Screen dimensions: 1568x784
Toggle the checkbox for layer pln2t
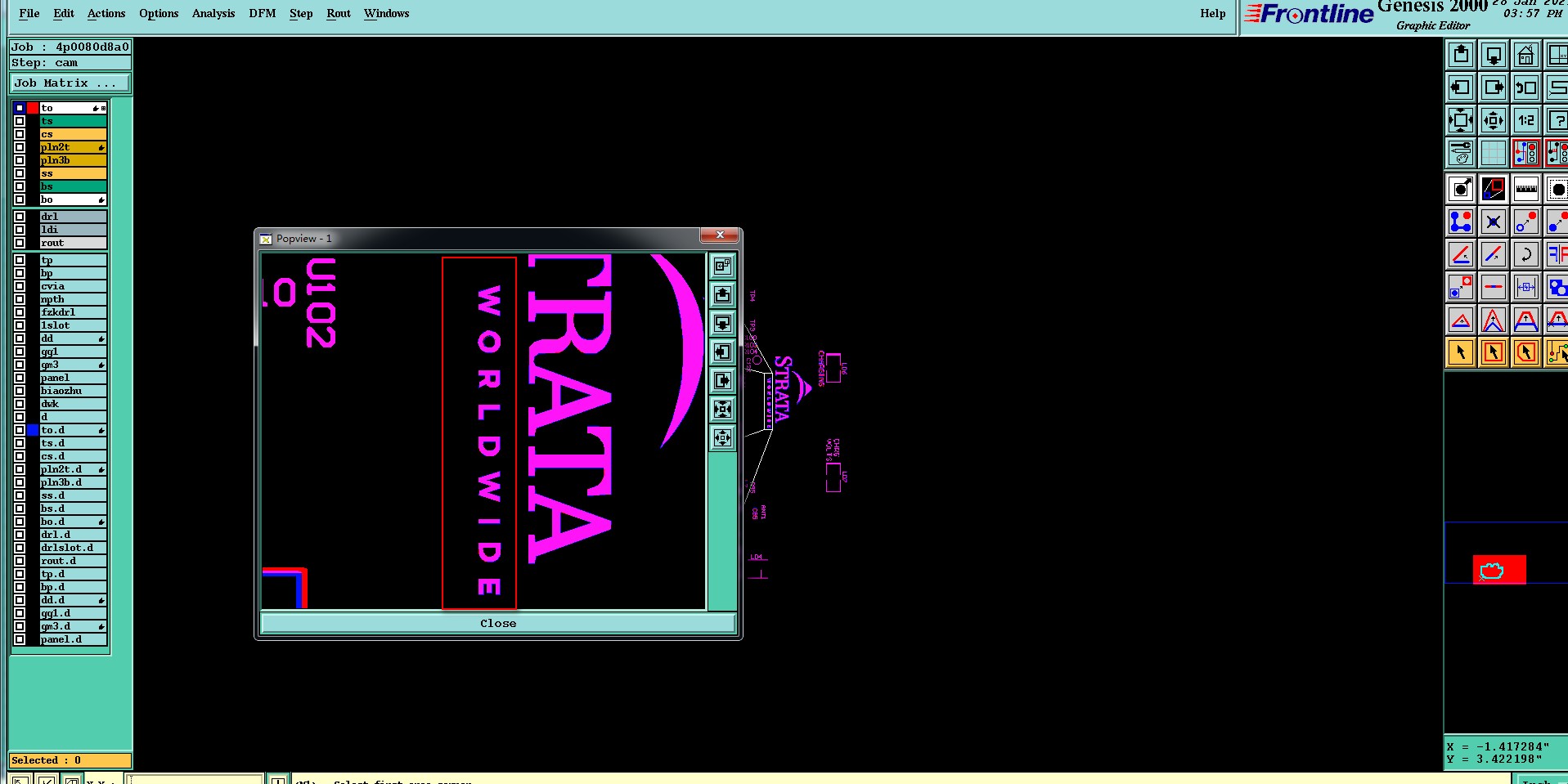[20, 147]
